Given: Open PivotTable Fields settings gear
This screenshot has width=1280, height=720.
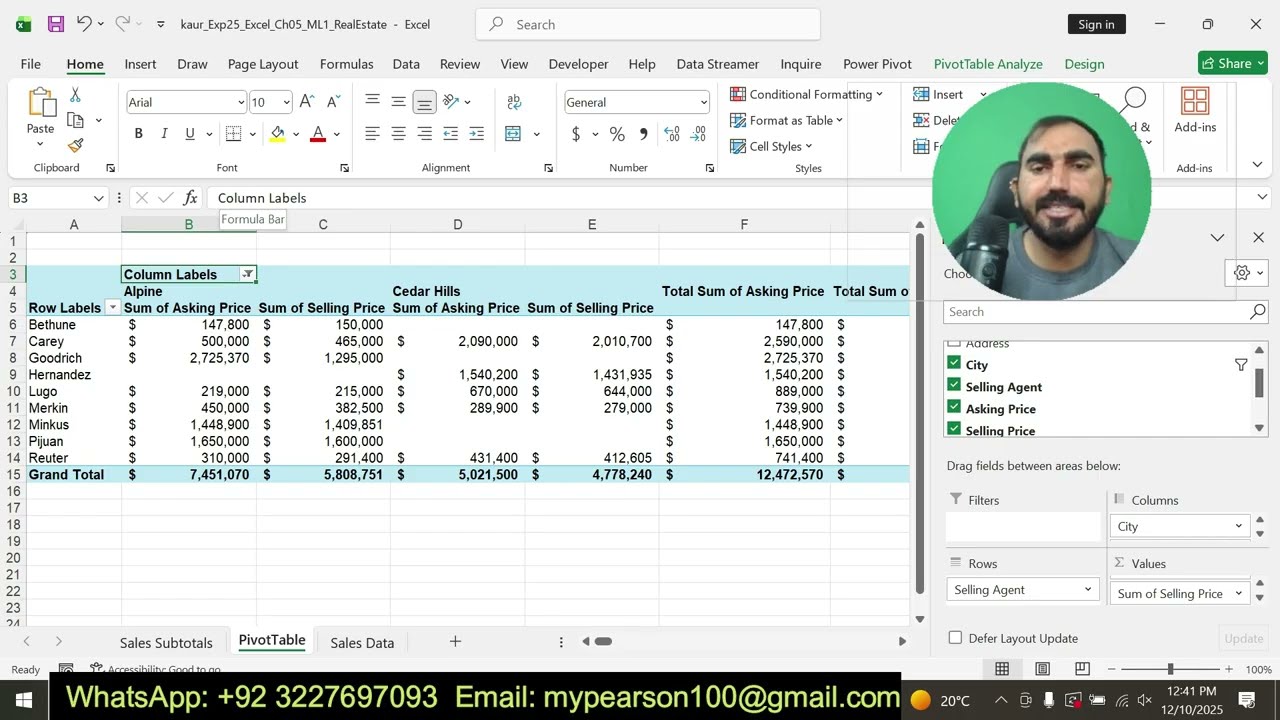Looking at the screenshot, I should tap(1242, 273).
